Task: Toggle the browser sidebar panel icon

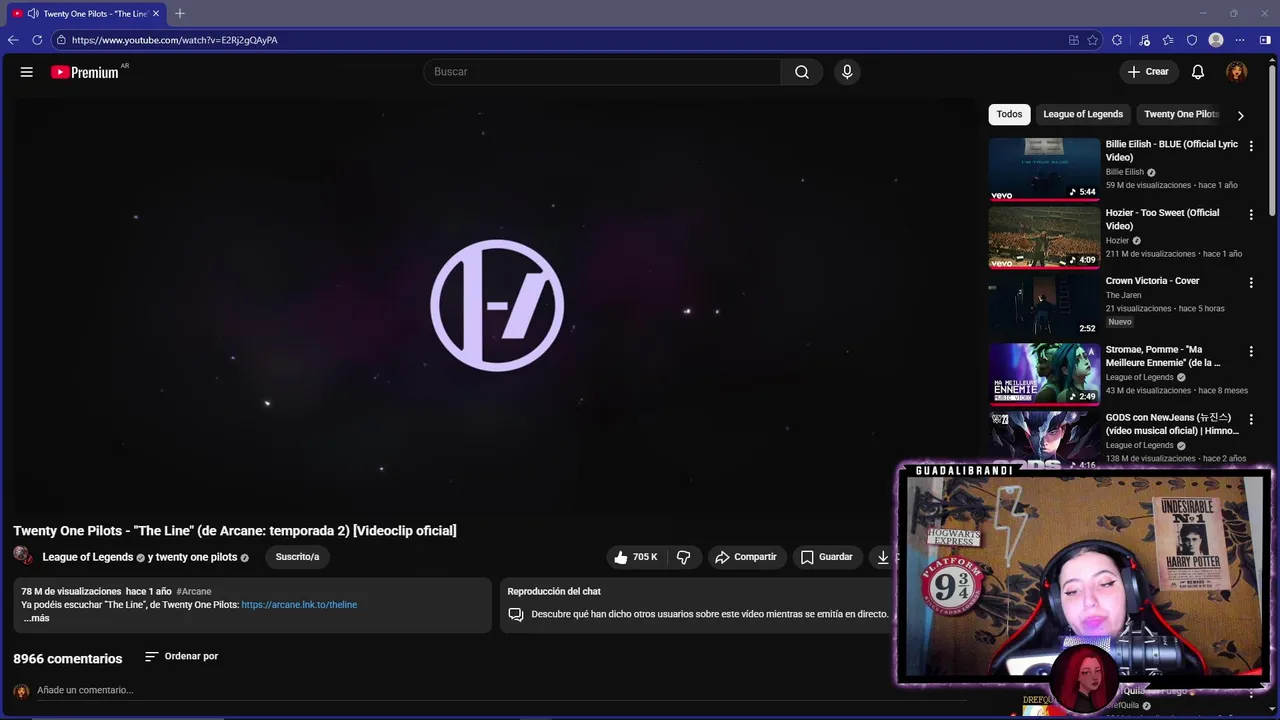Action: tap(1265, 40)
